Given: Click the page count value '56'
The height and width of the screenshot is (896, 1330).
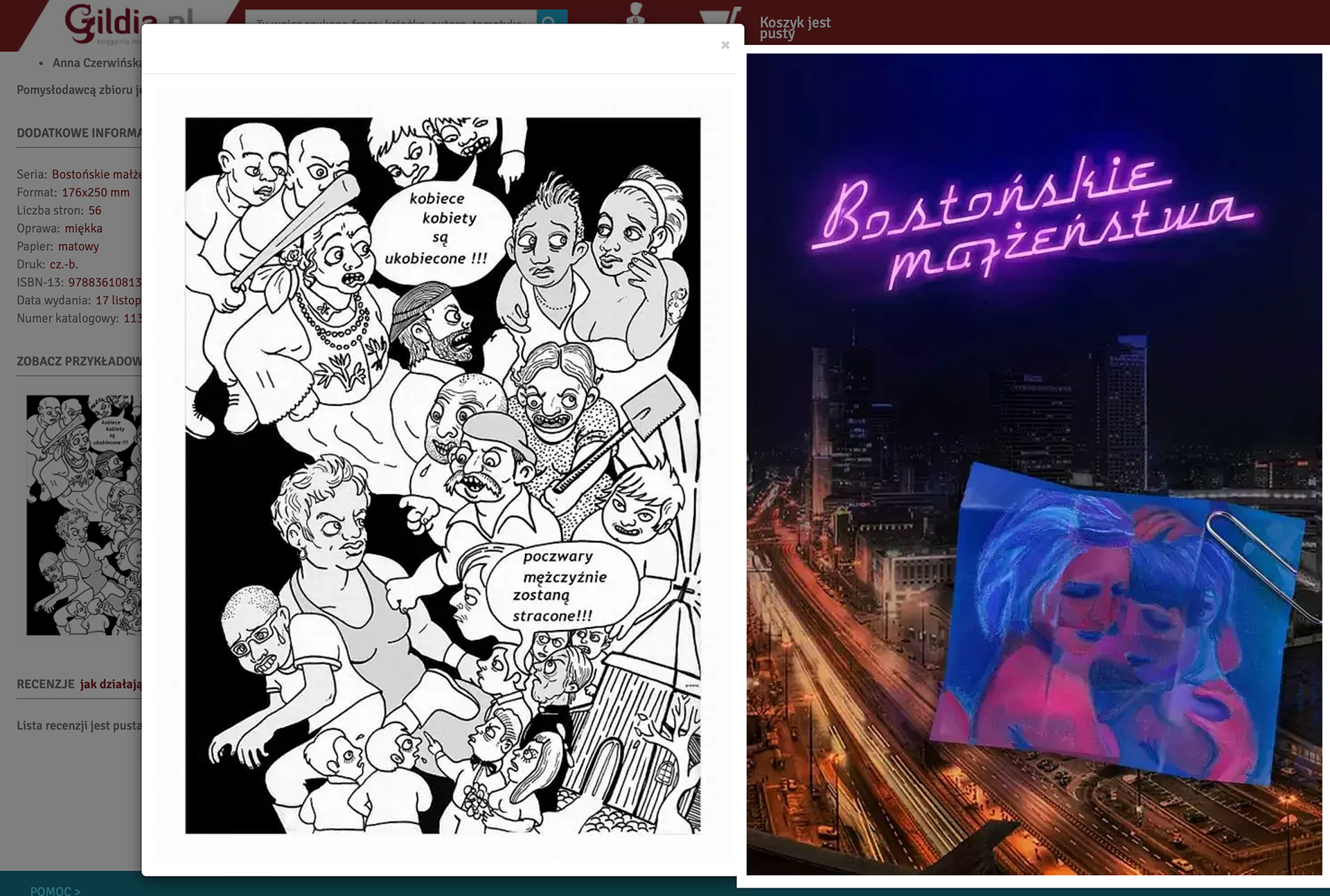Looking at the screenshot, I should point(95,210).
